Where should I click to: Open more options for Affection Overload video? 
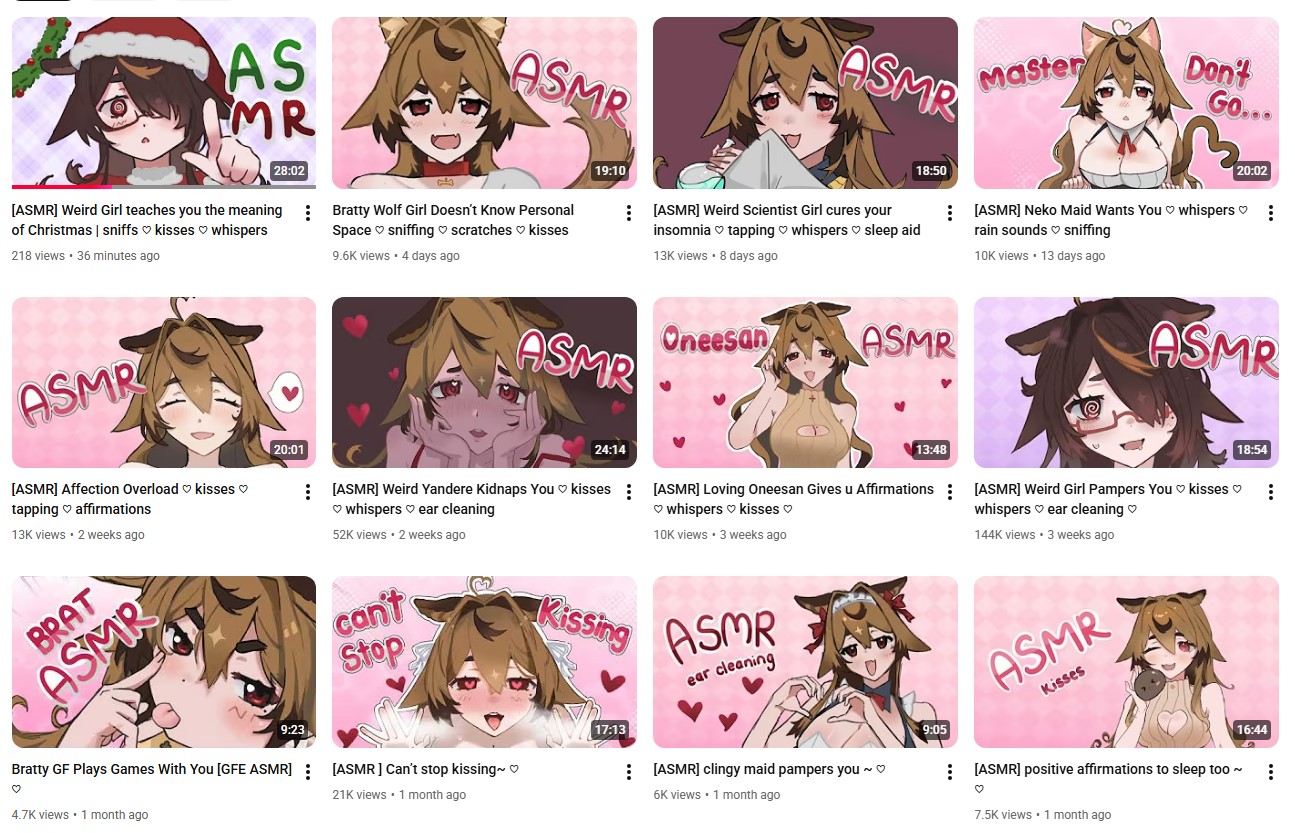(x=307, y=492)
